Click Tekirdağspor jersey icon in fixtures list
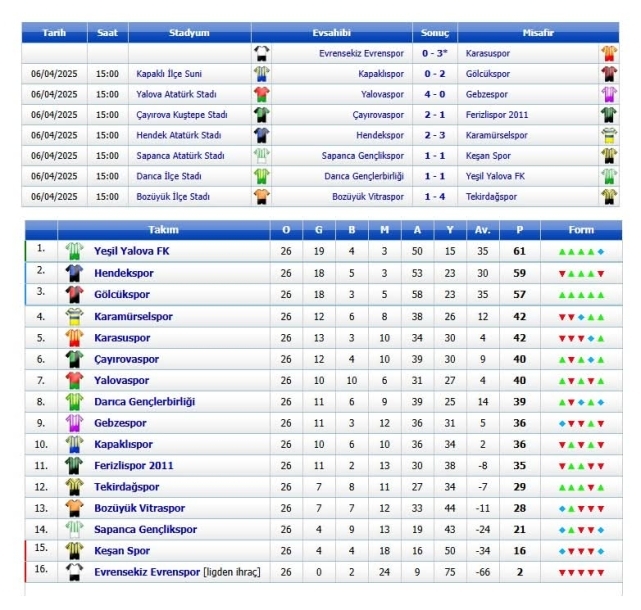 (608, 197)
